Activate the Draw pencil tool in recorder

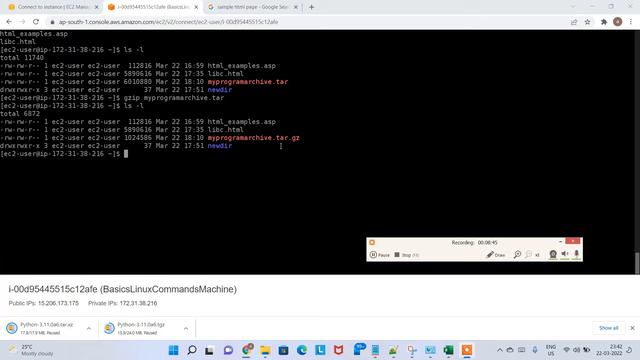click(x=496, y=255)
